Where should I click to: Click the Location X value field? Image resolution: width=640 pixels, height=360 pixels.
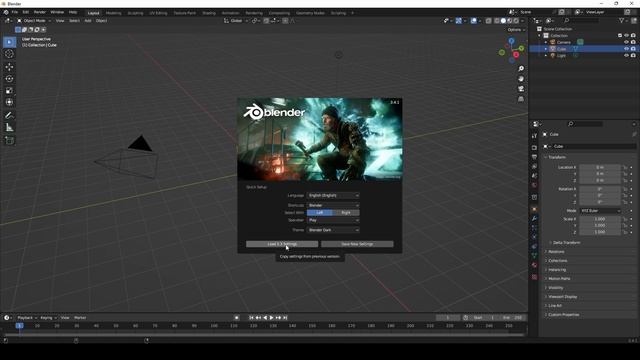600,167
